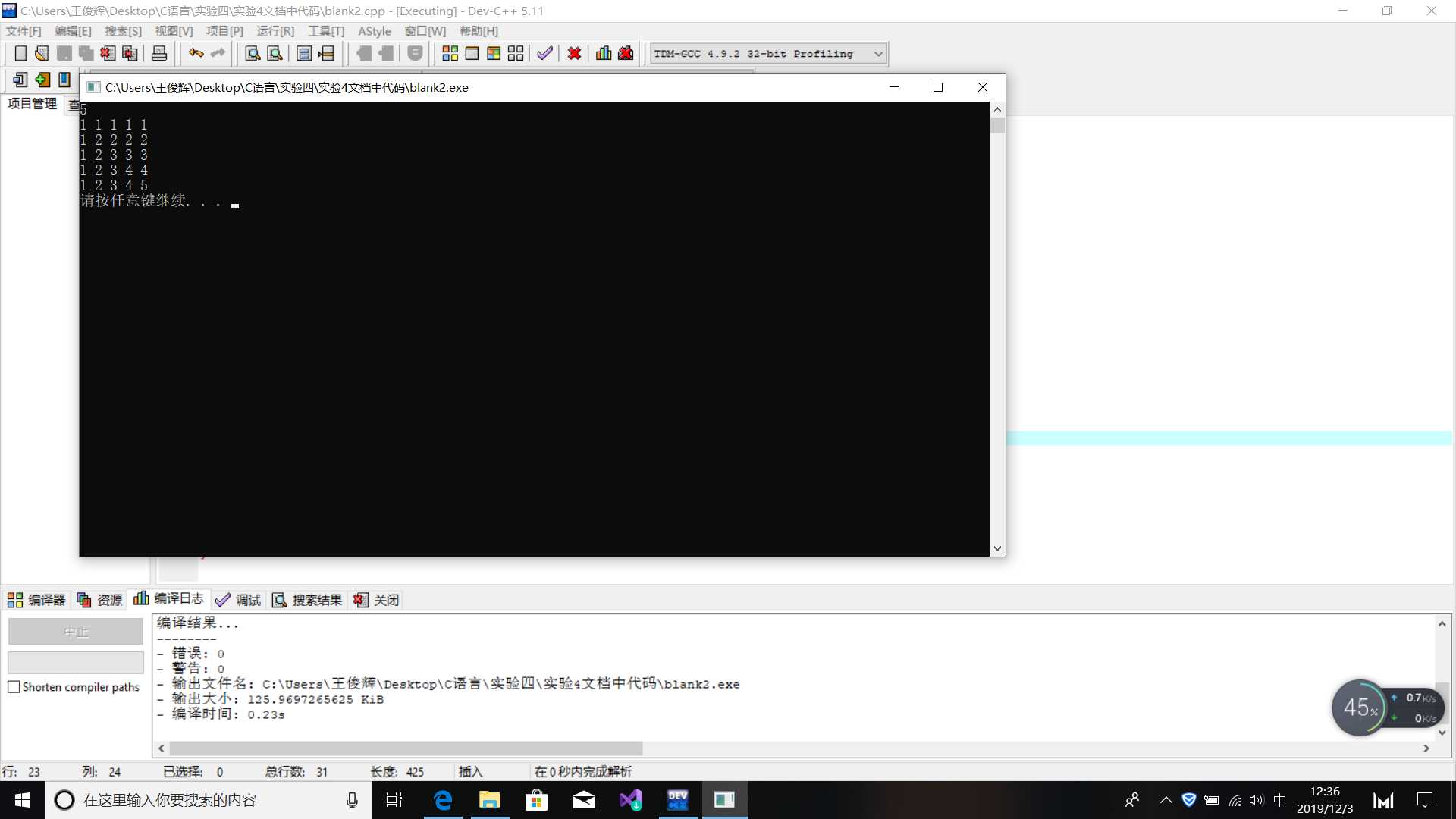Click the Close all files toolbar icon
The height and width of the screenshot is (819, 1456).
(x=130, y=54)
